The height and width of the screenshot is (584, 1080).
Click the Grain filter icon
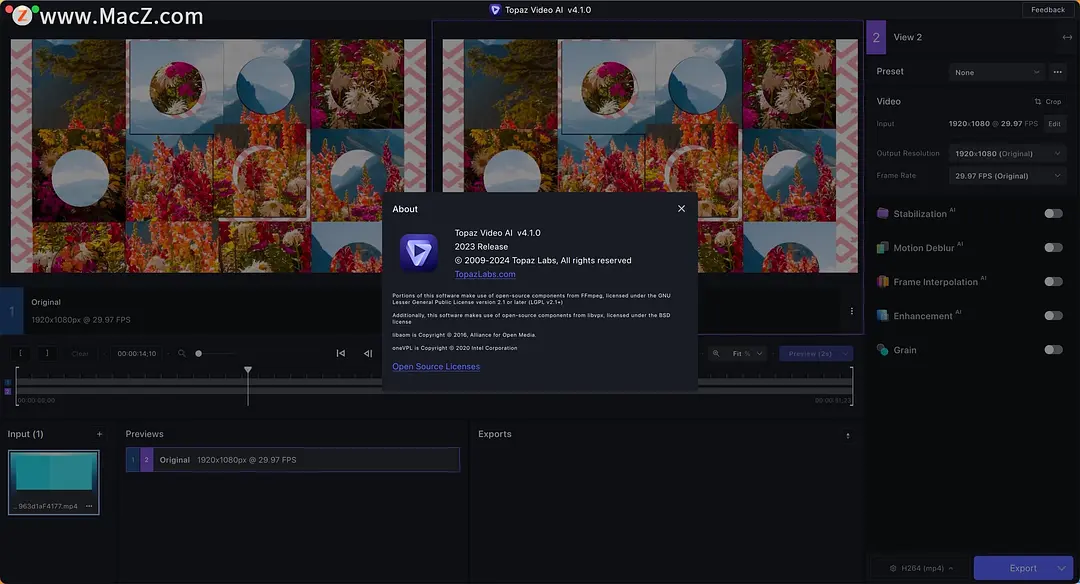[882, 350]
